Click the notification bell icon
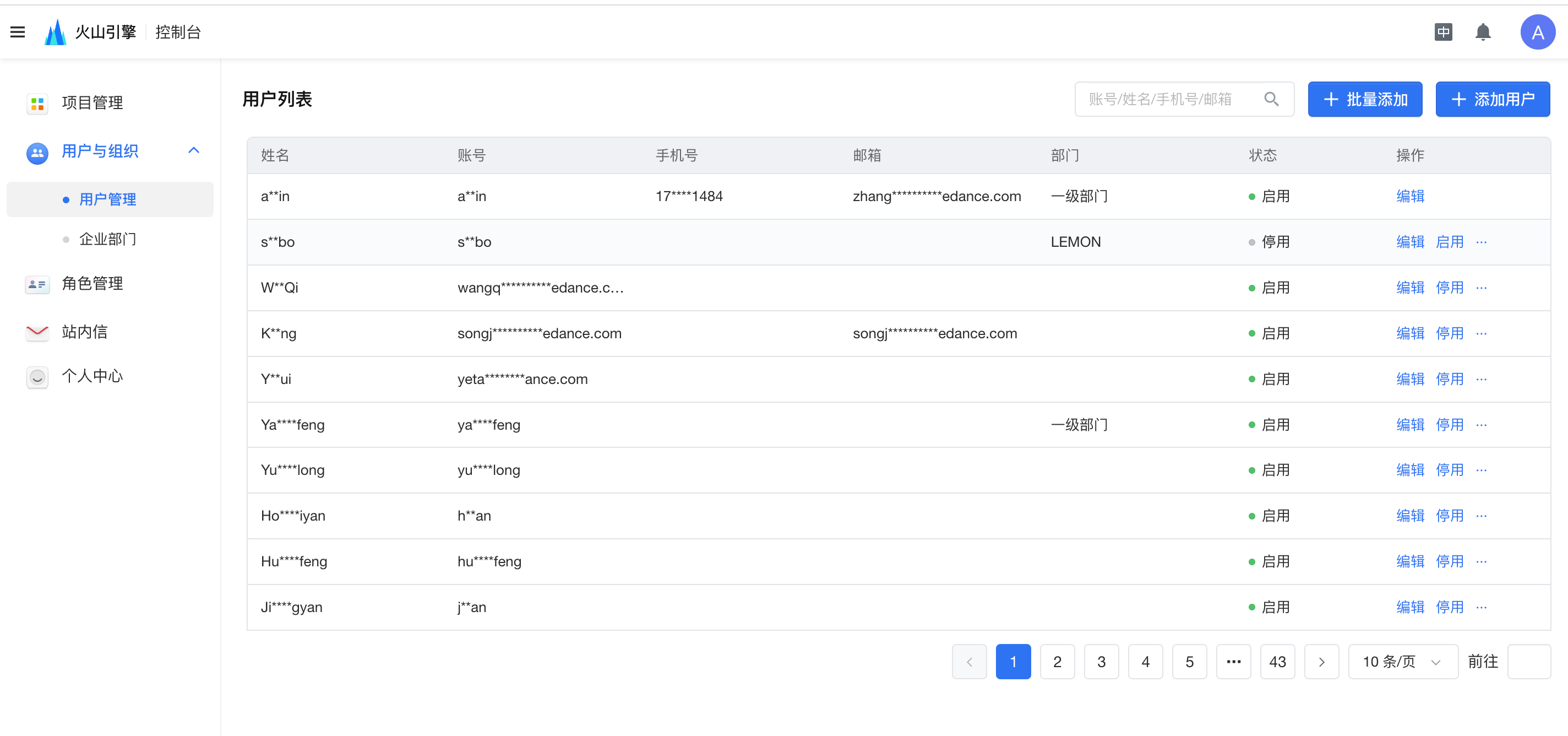Viewport: 1568px width, 736px height. pyautogui.click(x=1485, y=32)
